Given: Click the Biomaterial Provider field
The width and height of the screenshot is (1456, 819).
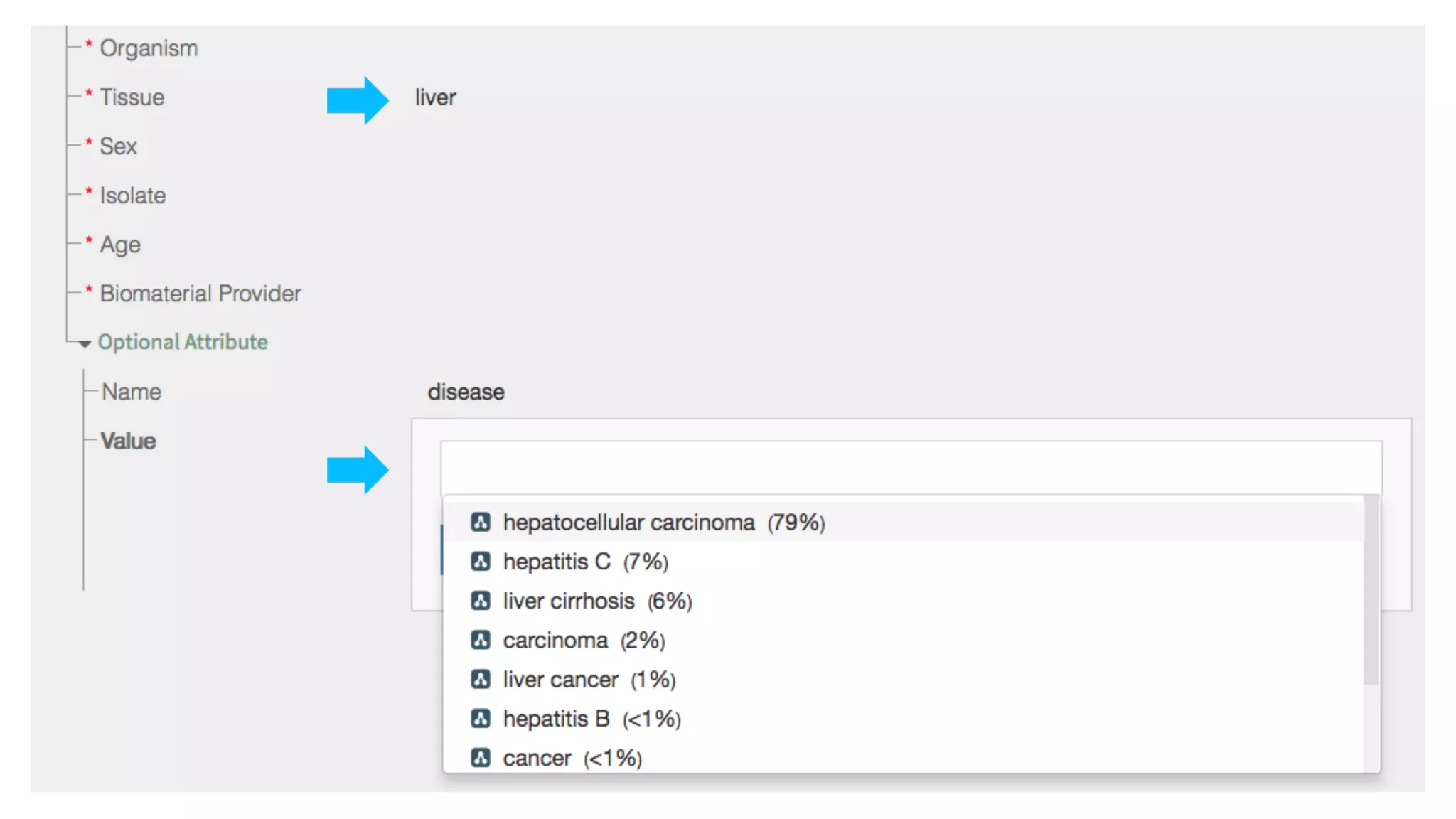Looking at the screenshot, I should pos(200,294).
